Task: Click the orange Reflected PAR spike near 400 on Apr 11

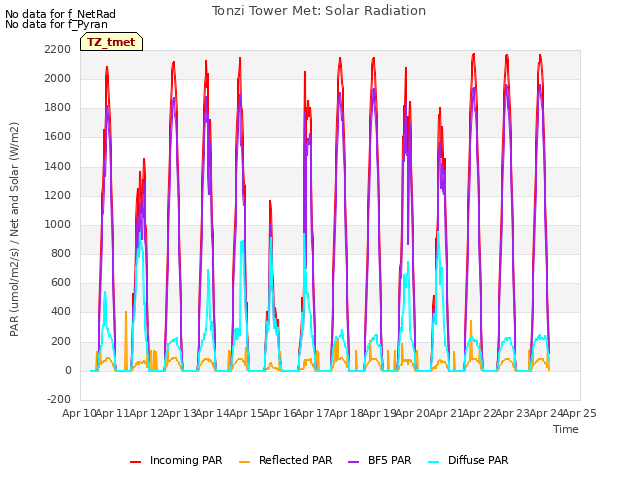Action: point(126,339)
